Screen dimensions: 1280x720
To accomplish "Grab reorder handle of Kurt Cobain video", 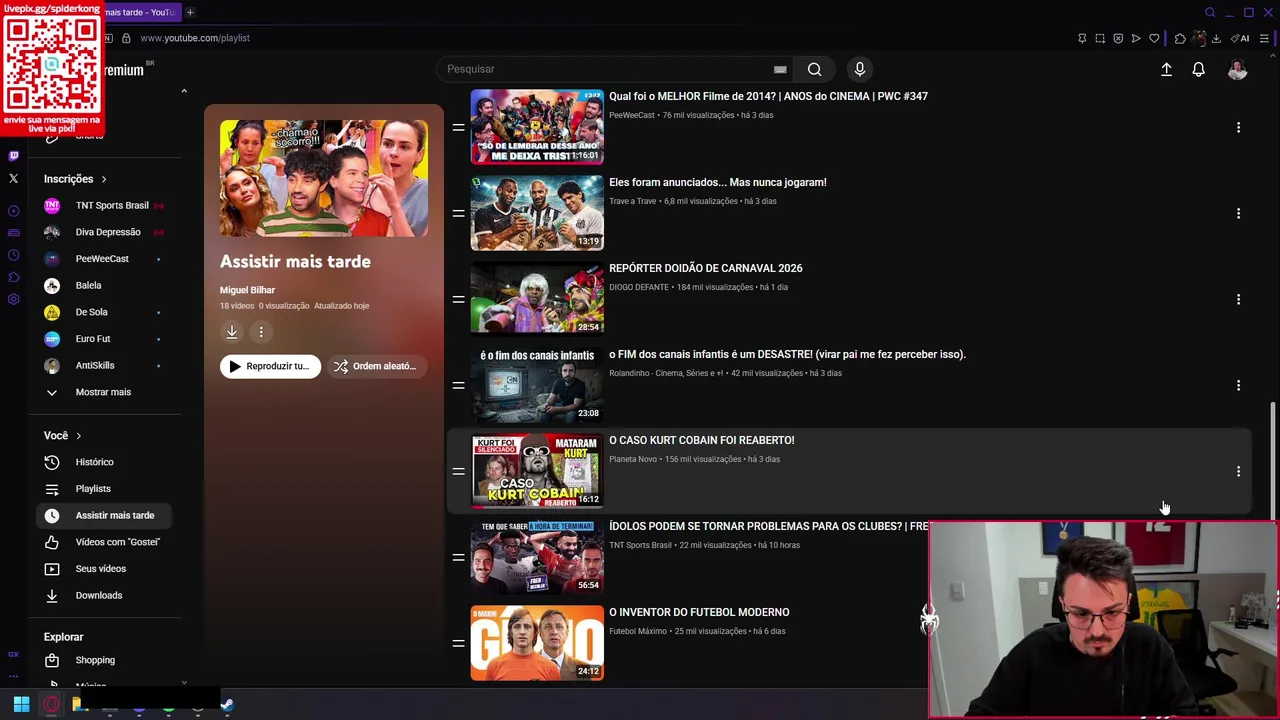I will (x=458, y=471).
